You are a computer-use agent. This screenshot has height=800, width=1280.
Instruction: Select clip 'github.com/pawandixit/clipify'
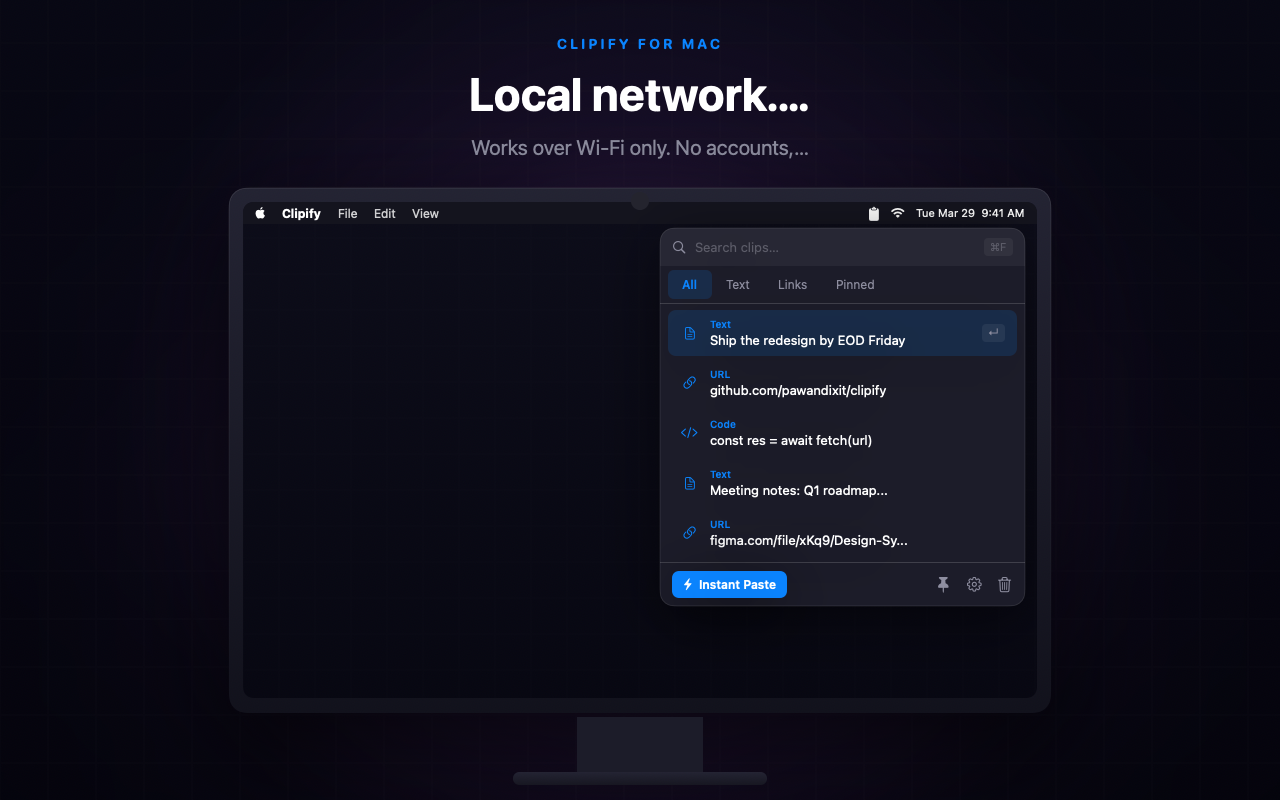point(842,383)
